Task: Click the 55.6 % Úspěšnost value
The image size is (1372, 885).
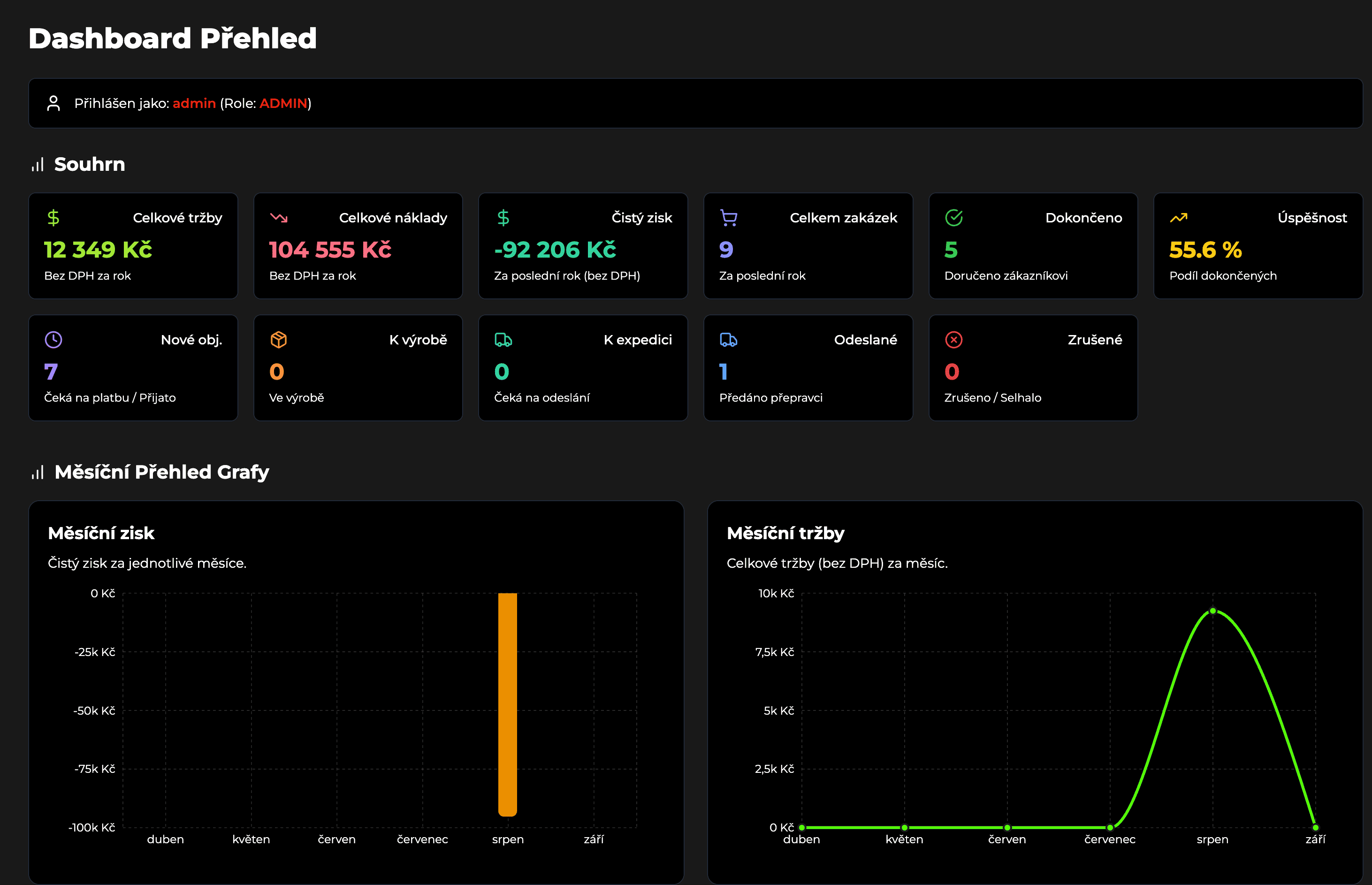Action: 1205,250
